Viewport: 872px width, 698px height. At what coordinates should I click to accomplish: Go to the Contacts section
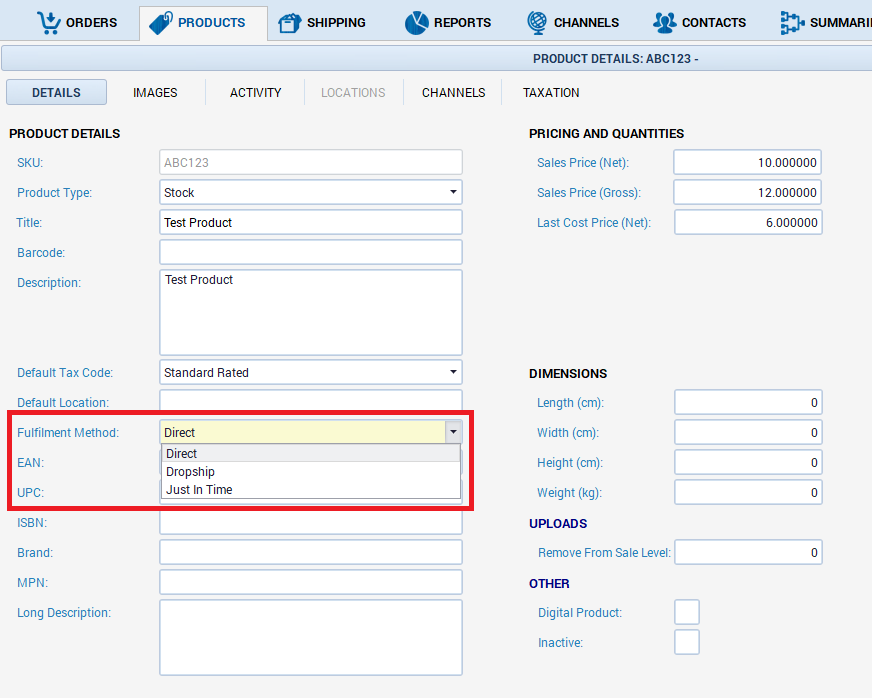[x=700, y=23]
